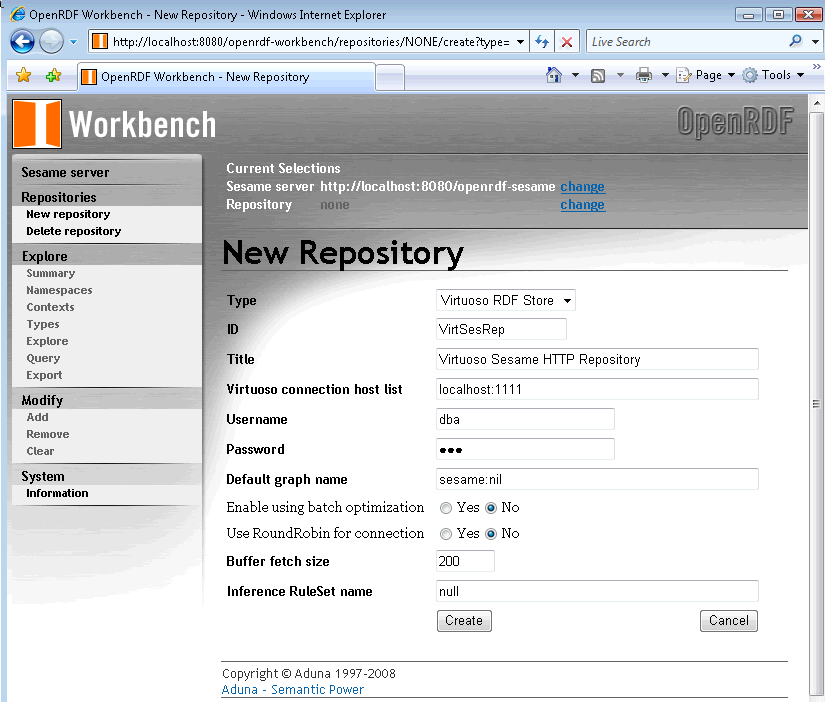This screenshot has height=702, width=825.
Task: Enable batch optimization Yes radio button
Action: (446, 508)
